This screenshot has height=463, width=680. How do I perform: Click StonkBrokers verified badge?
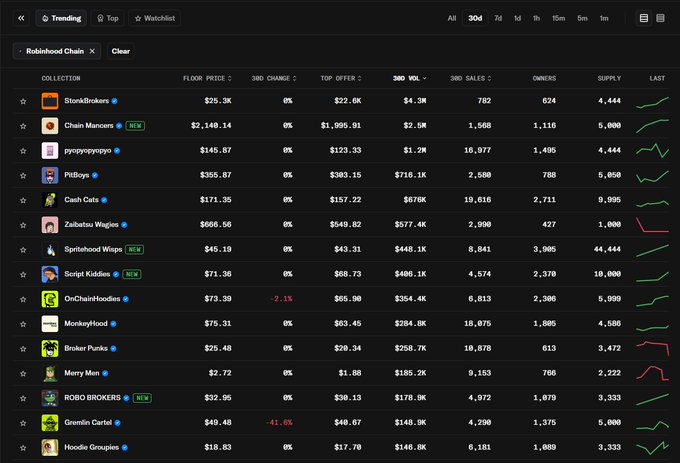pos(114,101)
